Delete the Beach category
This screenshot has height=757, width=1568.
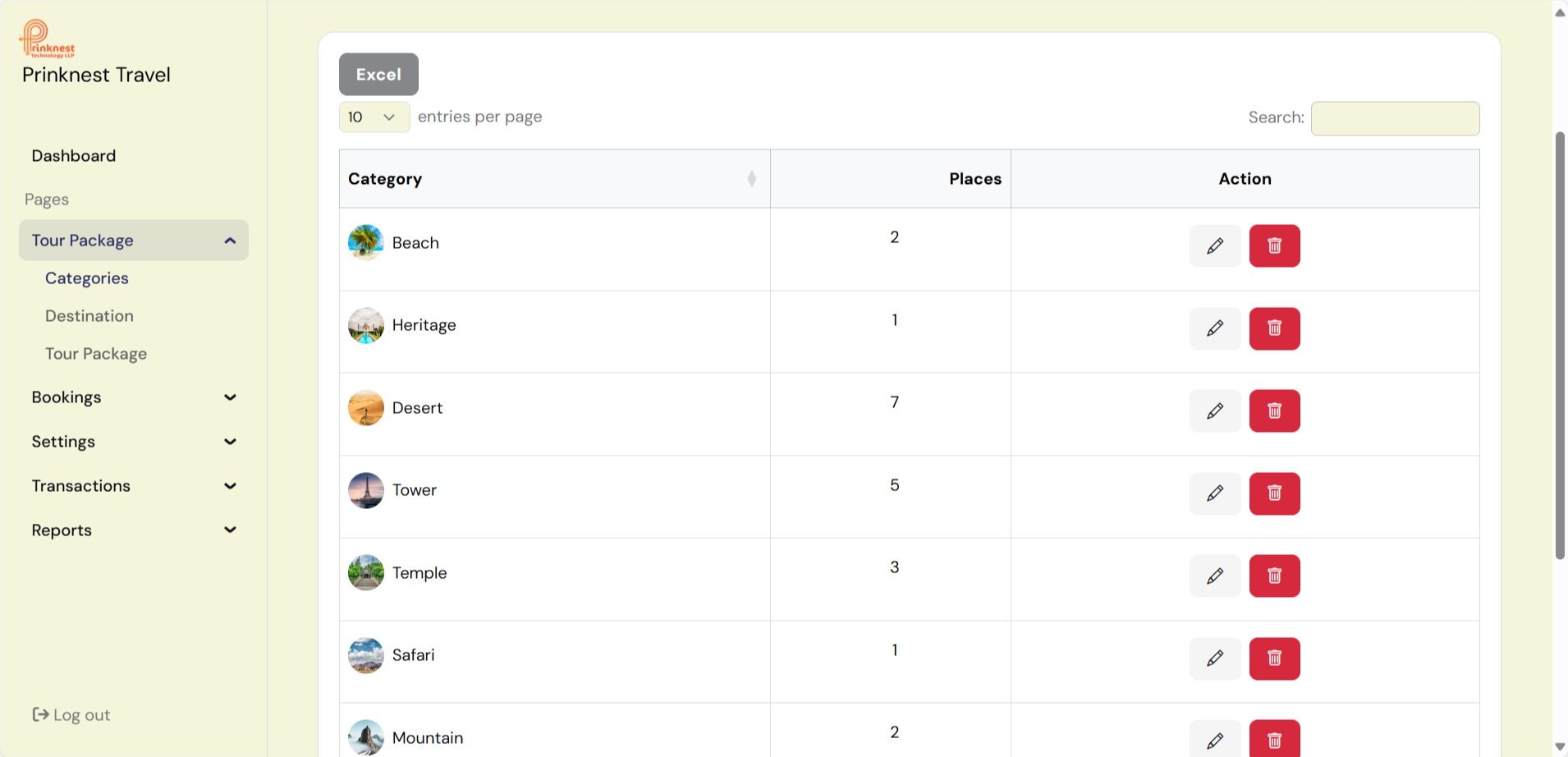point(1274,245)
